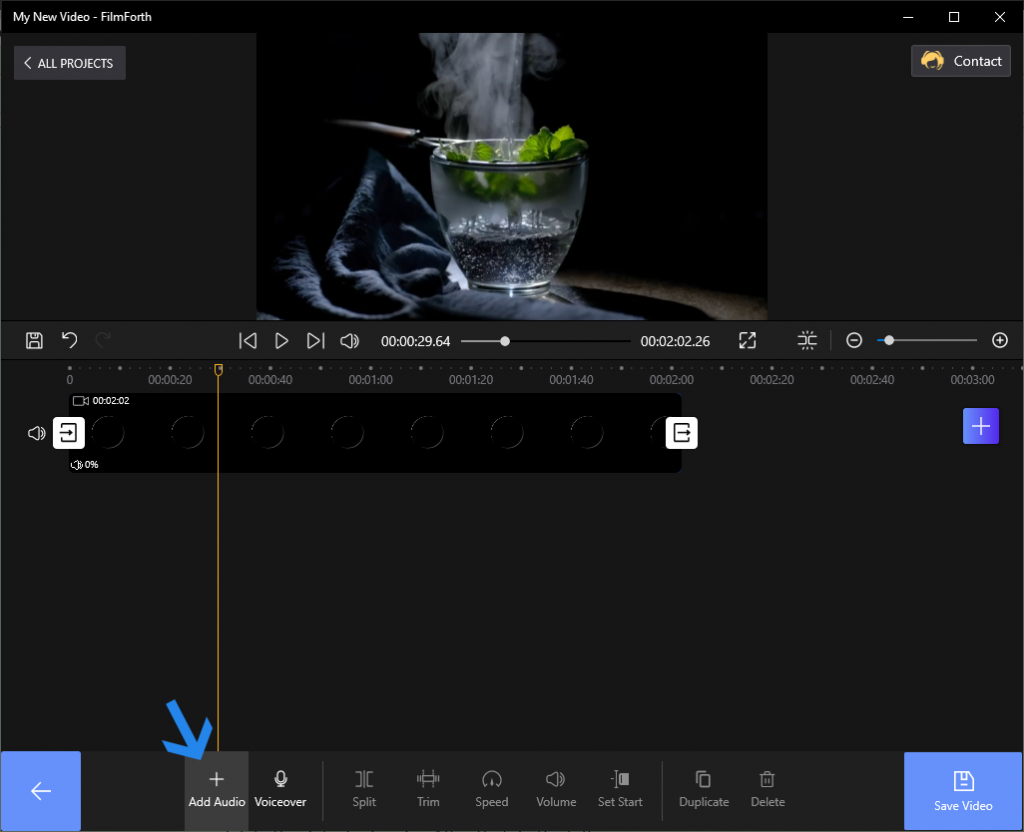Viewport: 1024px width, 832px height.
Task: Open the Speed tool
Action: point(491,790)
